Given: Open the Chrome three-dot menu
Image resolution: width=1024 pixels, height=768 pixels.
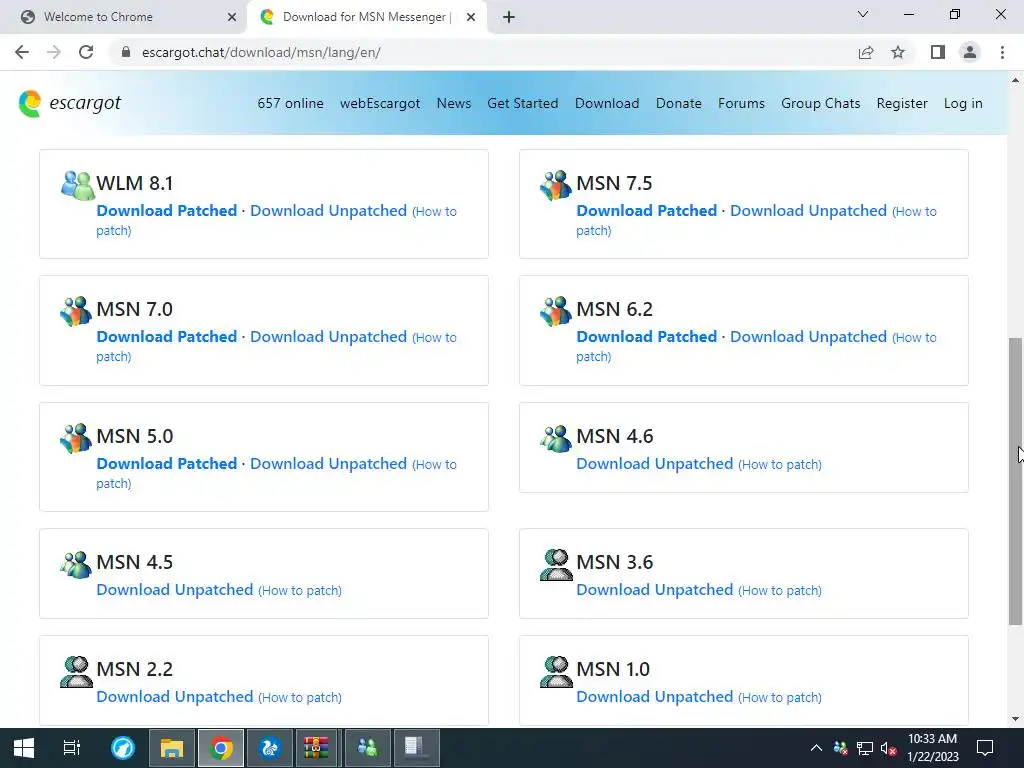Looking at the screenshot, I should coord(1002,52).
